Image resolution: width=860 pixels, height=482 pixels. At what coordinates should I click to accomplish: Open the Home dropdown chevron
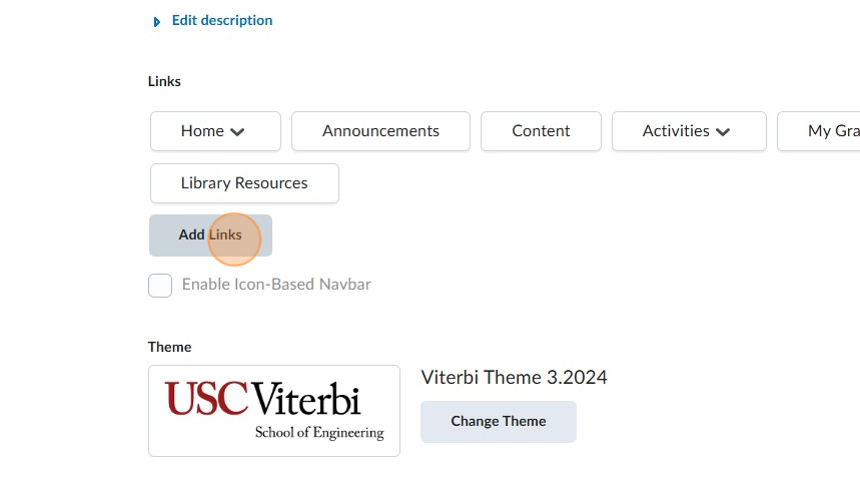(x=237, y=132)
